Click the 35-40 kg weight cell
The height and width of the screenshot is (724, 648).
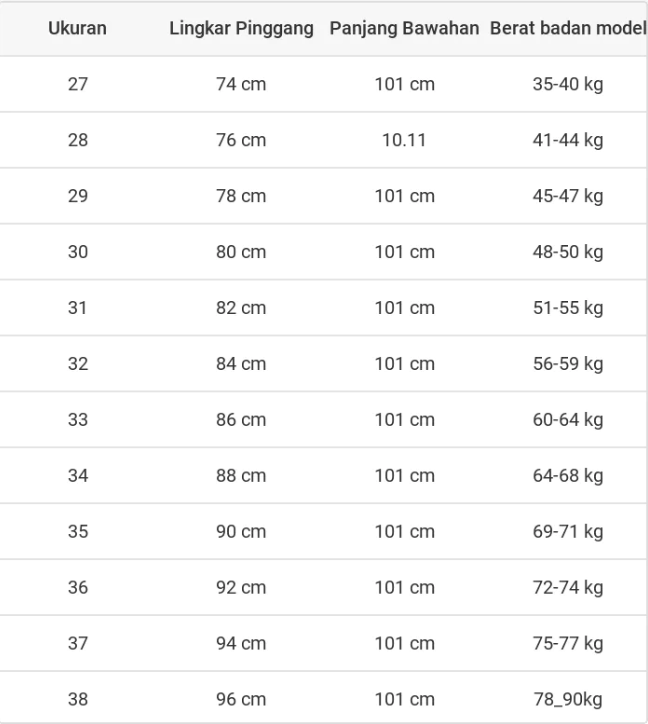click(567, 84)
